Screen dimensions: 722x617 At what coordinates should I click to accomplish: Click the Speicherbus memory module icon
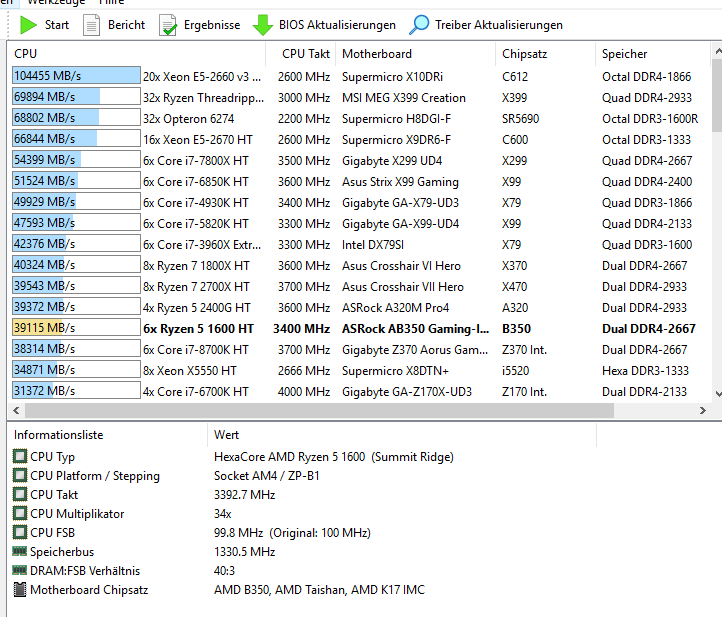point(19,551)
